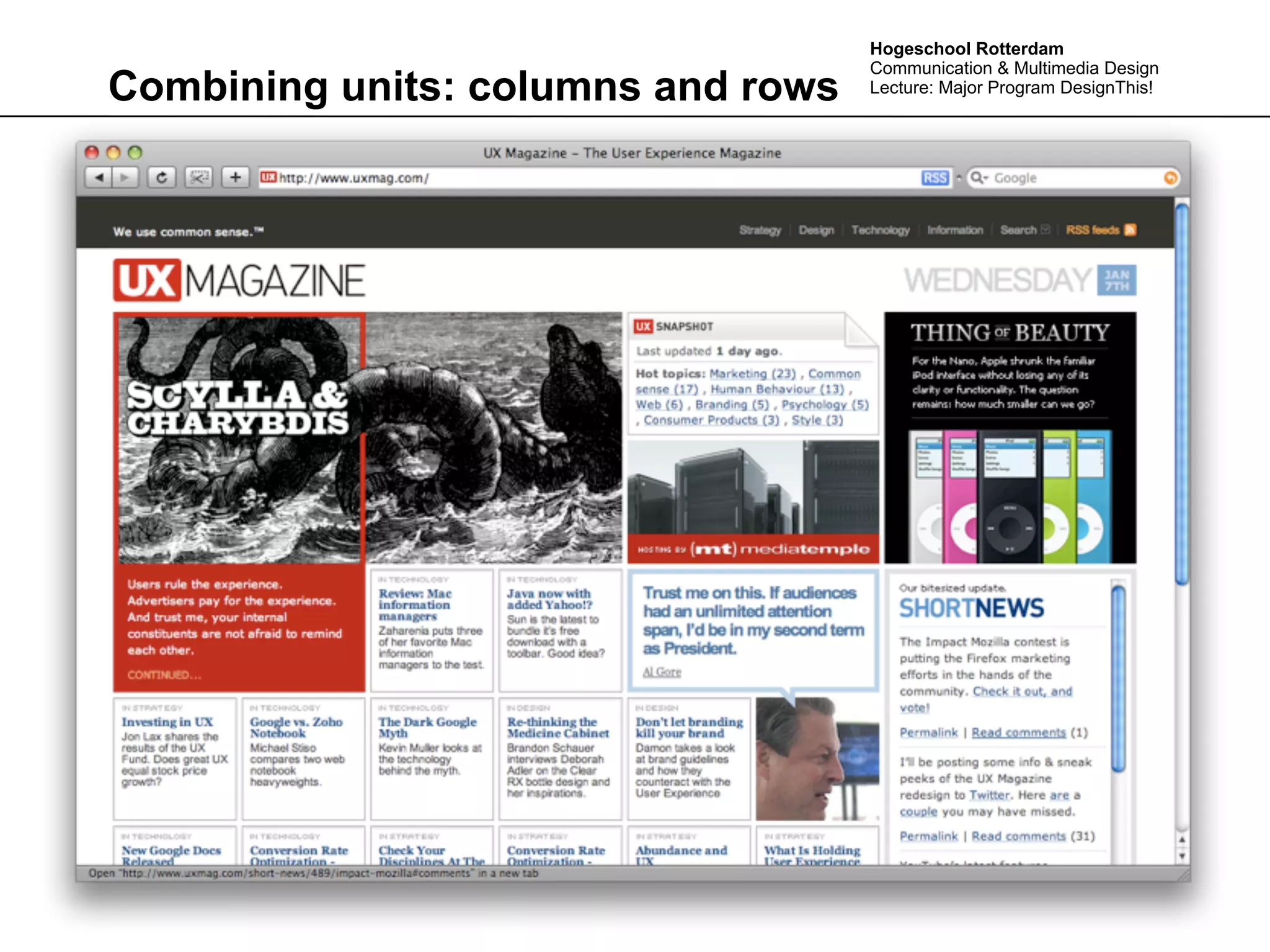Open the Human Behaviour (13) topic
This screenshot has height=952, width=1270.
point(778,389)
